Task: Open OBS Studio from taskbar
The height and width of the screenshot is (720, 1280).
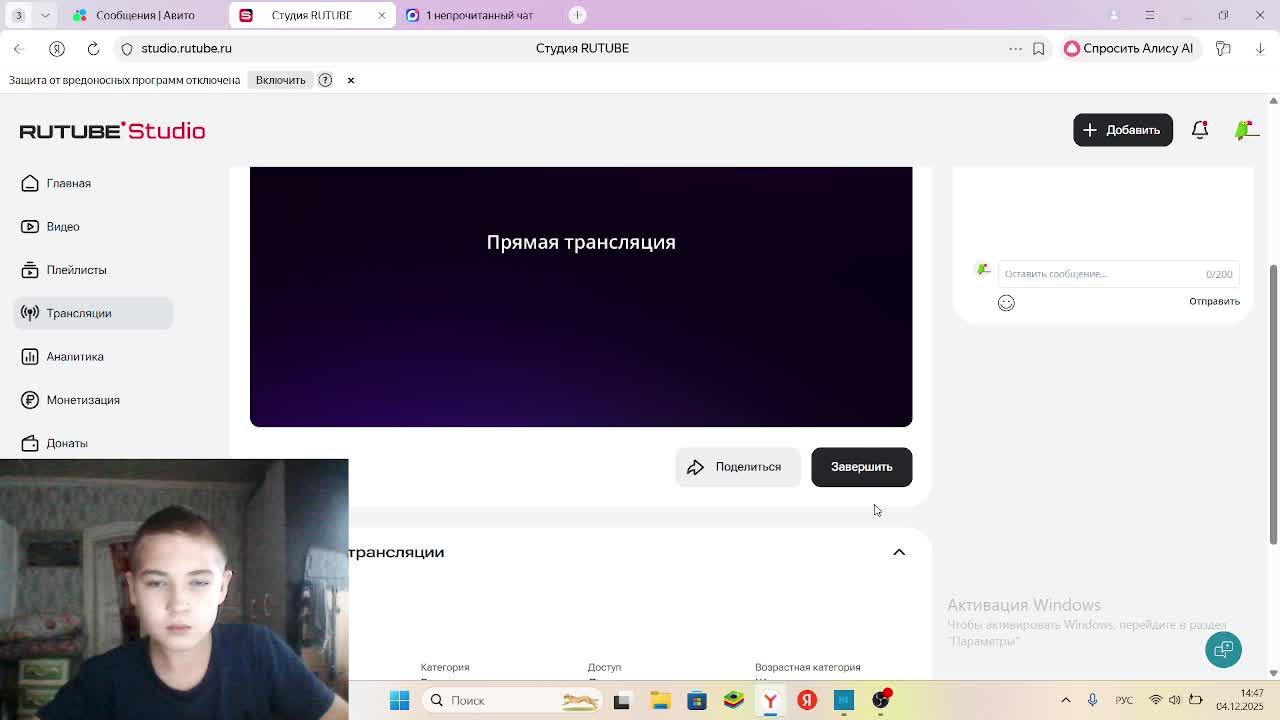Action: pyautogui.click(x=880, y=700)
